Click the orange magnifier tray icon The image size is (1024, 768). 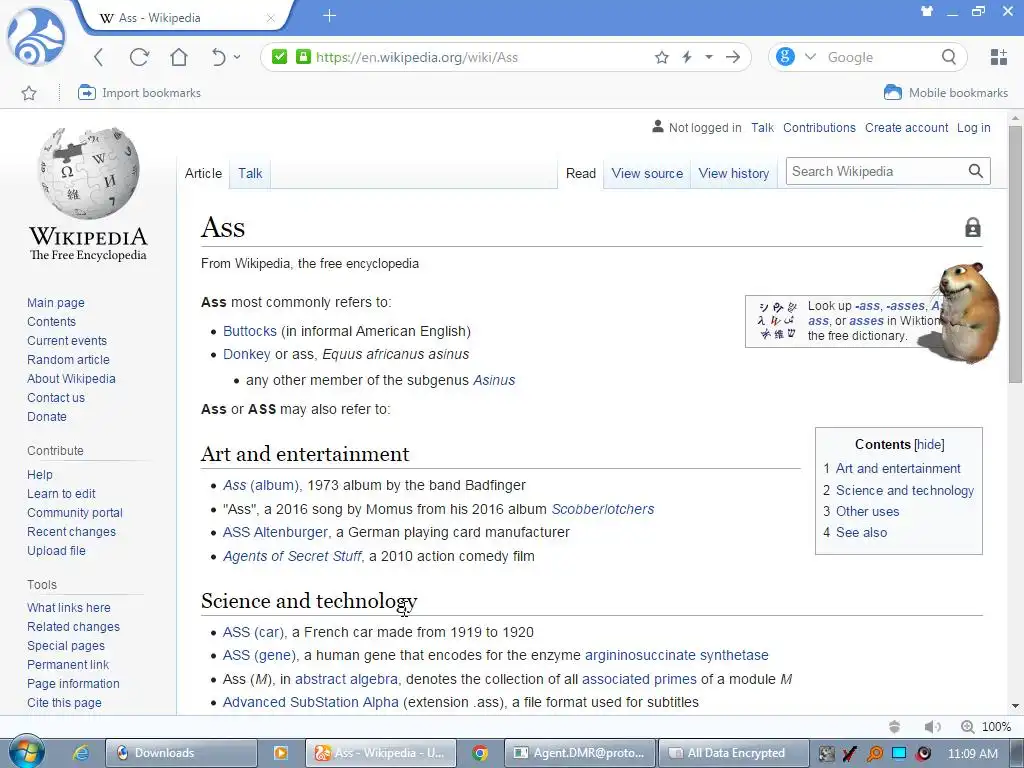coord(874,753)
